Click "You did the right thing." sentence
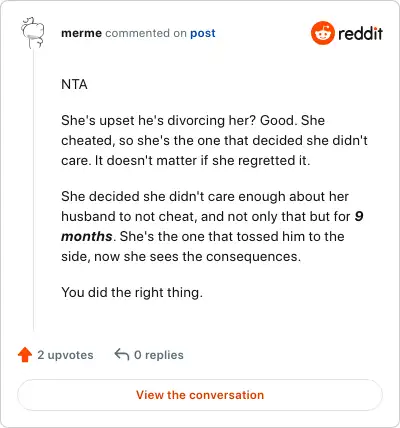The image size is (400, 428). pos(132,293)
